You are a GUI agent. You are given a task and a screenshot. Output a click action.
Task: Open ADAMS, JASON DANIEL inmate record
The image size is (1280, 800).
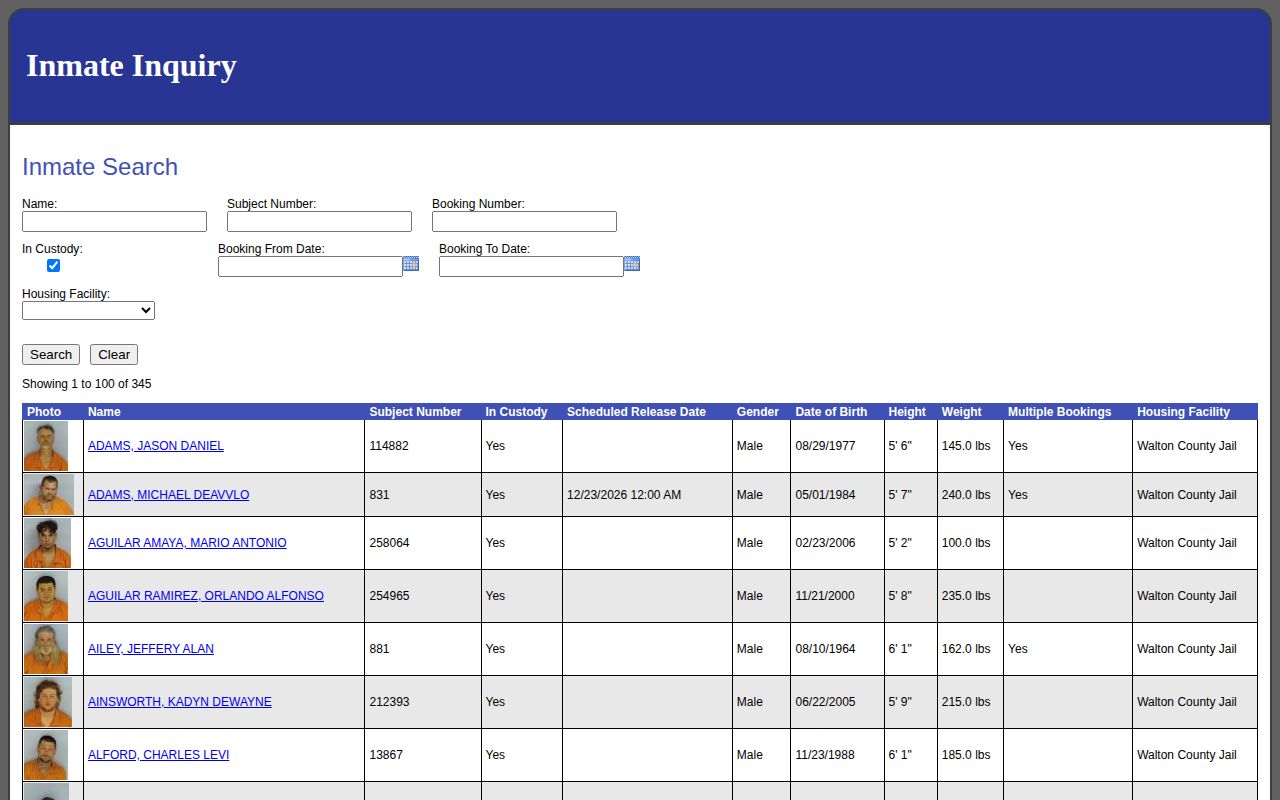pos(156,446)
